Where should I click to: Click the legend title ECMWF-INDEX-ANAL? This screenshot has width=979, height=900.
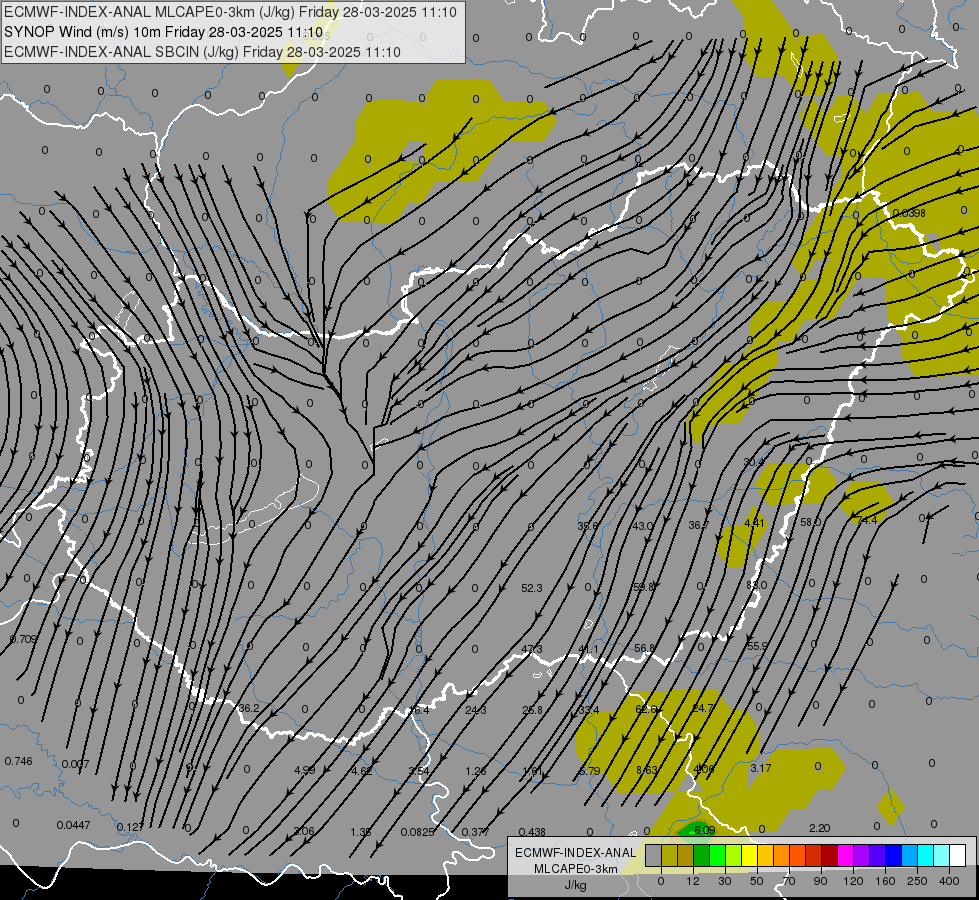[575, 853]
